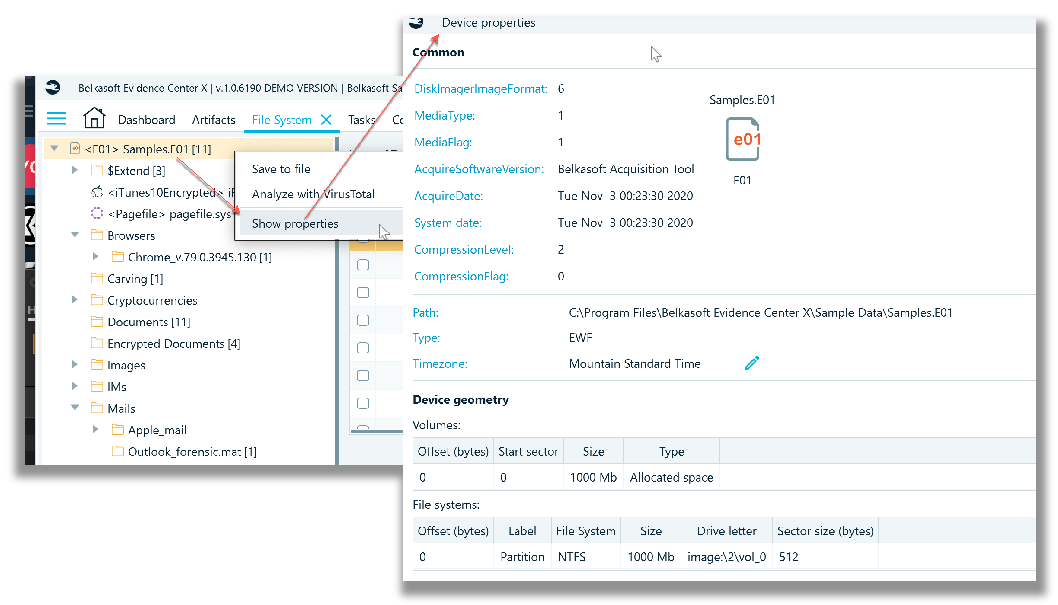Click the $Extend folder icon
The image size is (1058, 605).
point(97,171)
